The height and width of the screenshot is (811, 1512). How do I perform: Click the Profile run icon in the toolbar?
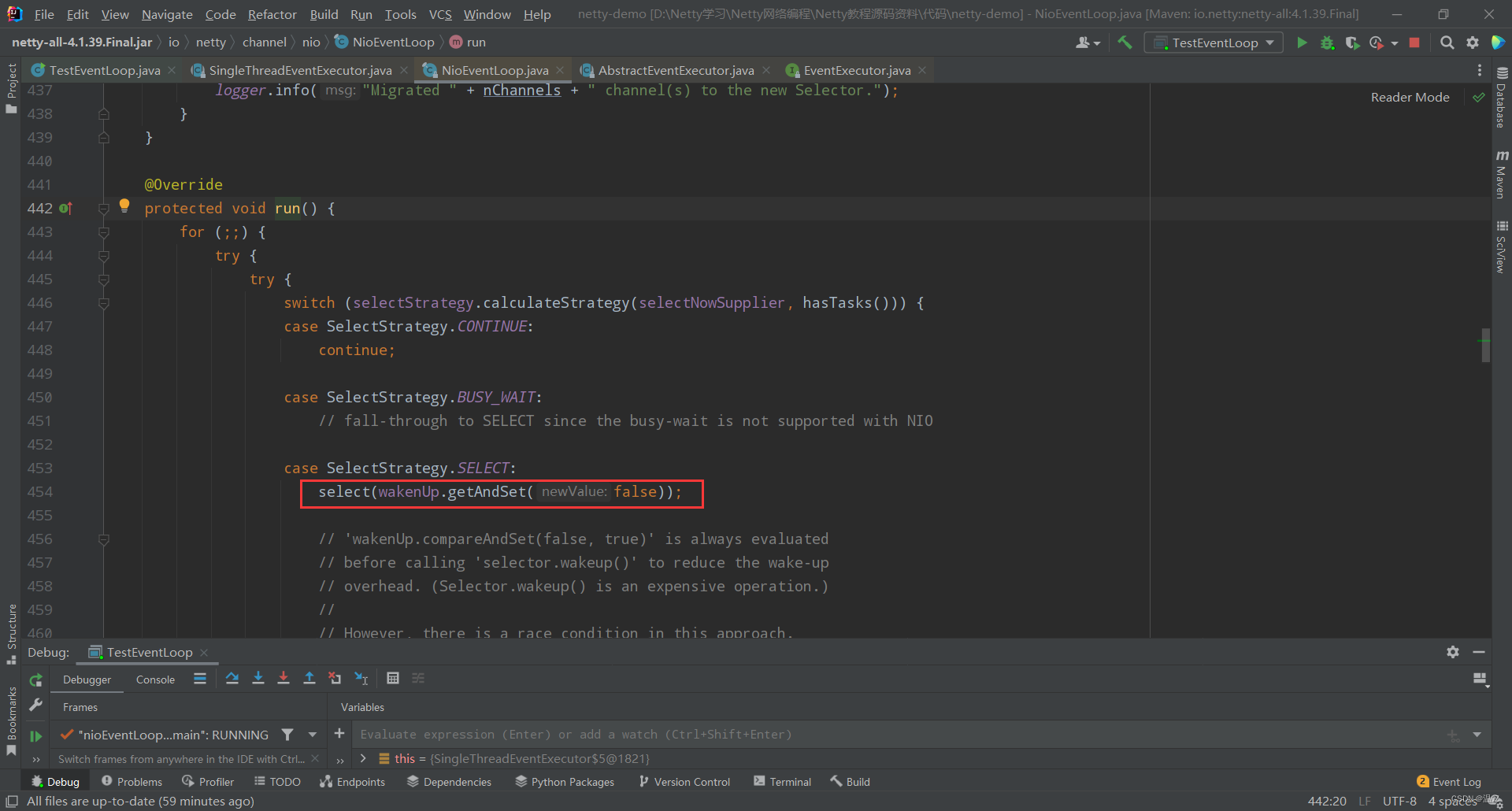pos(1377,43)
